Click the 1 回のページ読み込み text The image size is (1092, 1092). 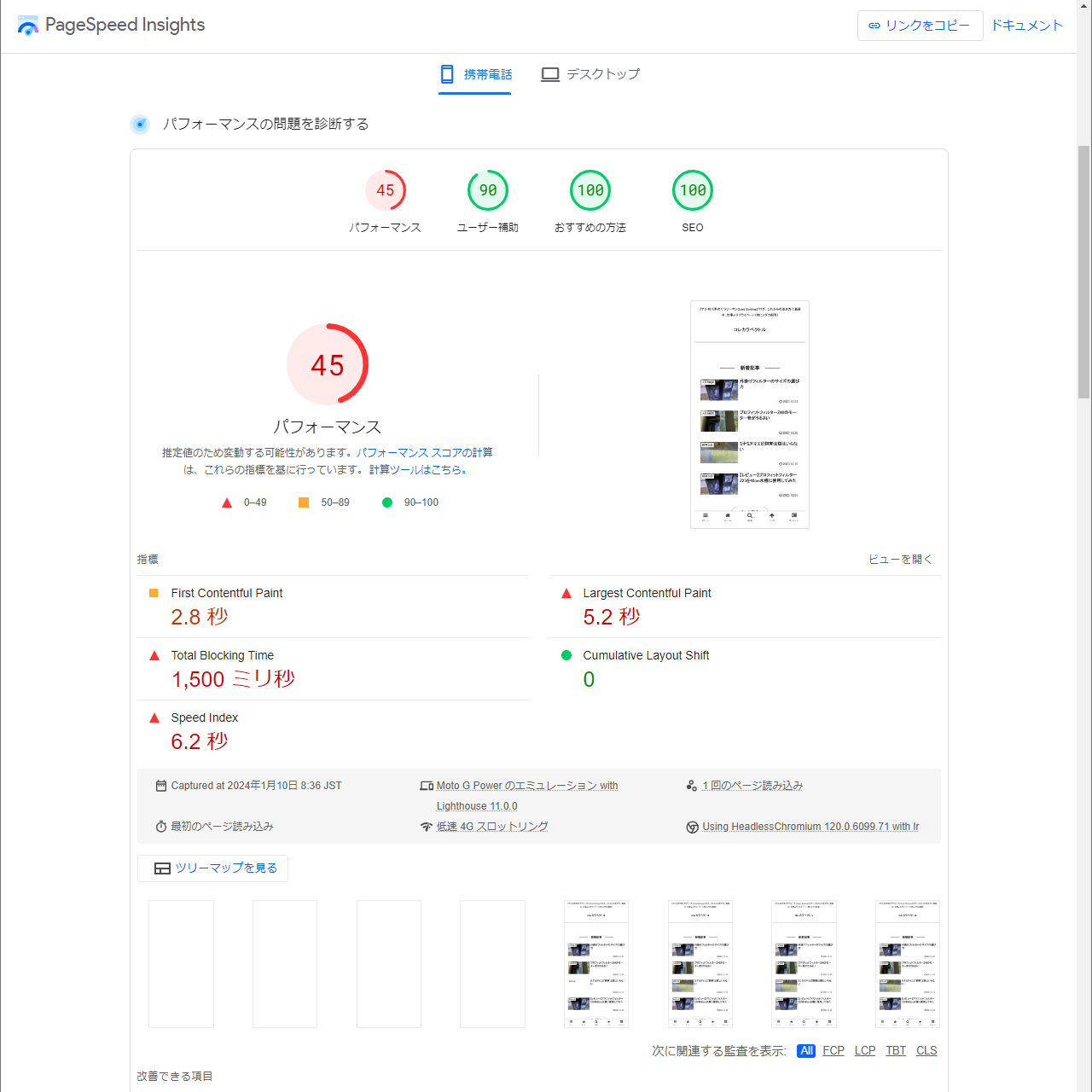pos(752,786)
